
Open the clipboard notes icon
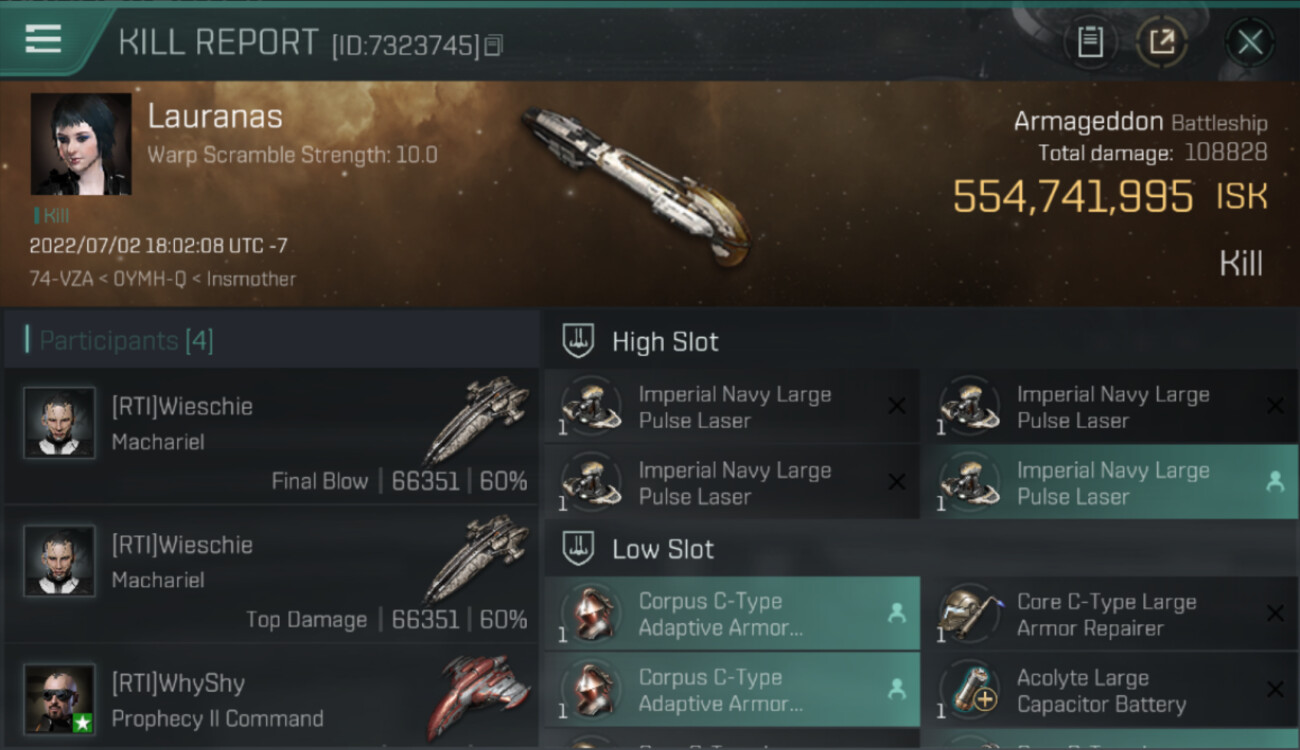pos(1090,42)
